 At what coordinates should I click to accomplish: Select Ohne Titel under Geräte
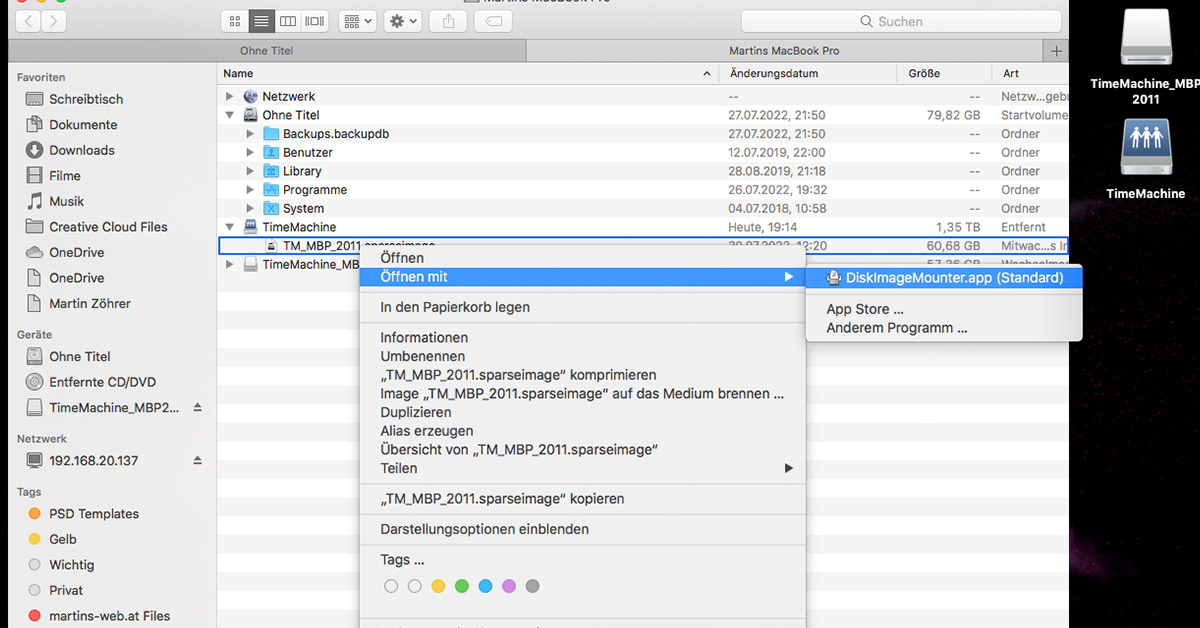pyautogui.click(x=80, y=356)
